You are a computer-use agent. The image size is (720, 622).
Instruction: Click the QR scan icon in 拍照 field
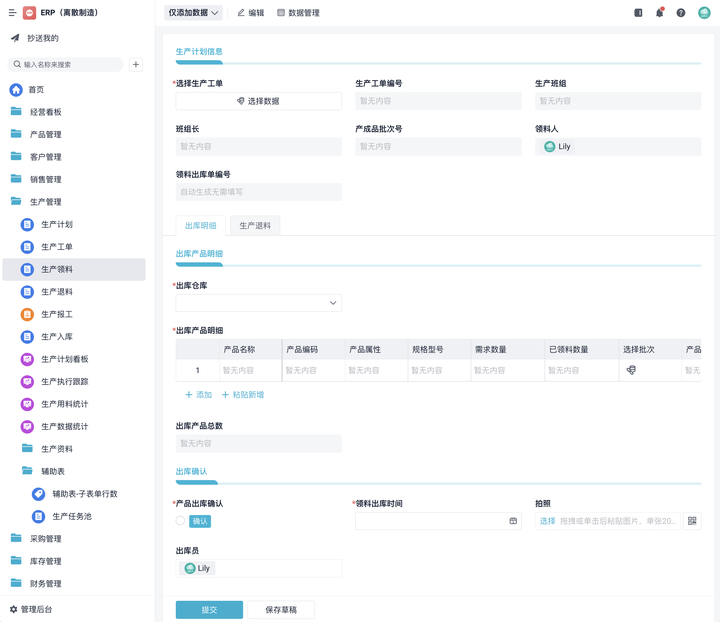(692, 521)
